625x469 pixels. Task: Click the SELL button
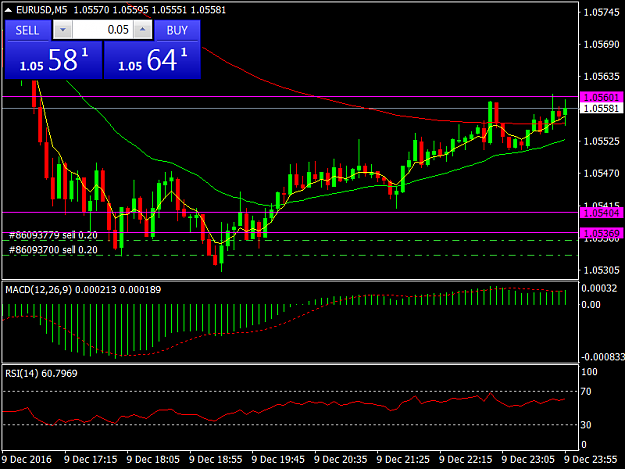28,30
